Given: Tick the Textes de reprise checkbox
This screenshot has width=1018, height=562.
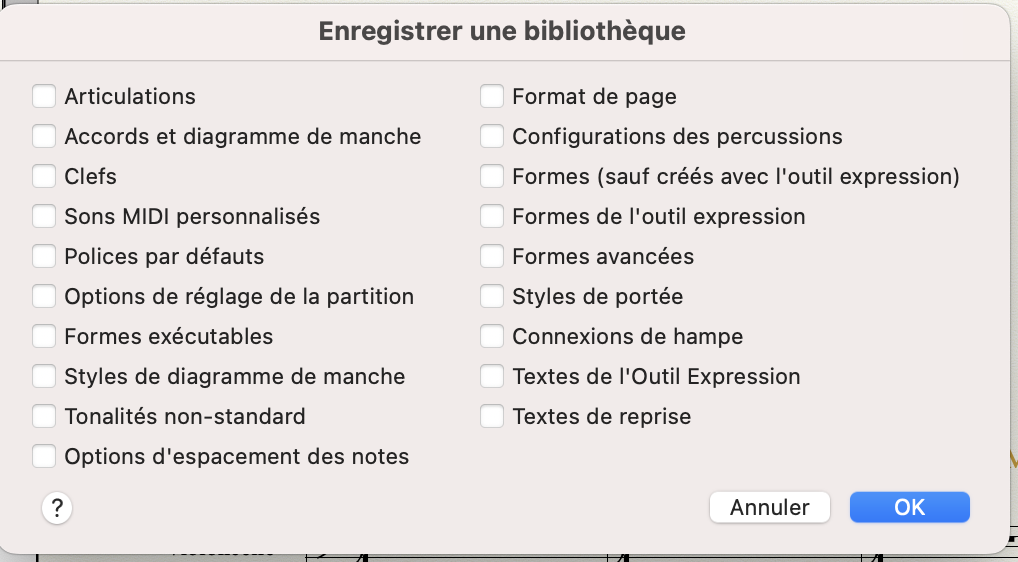Looking at the screenshot, I should tap(492, 417).
